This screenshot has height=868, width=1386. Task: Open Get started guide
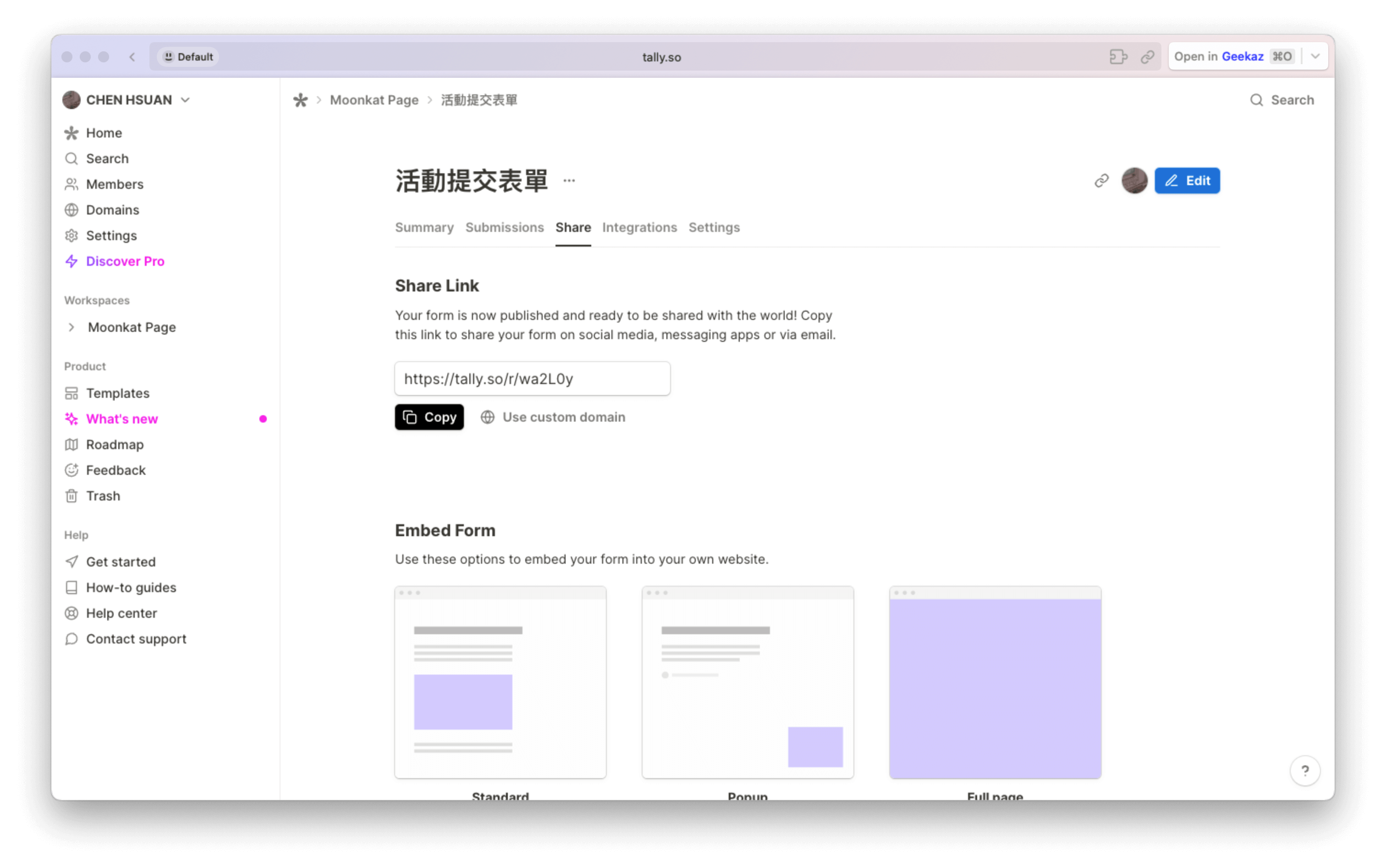click(x=121, y=562)
